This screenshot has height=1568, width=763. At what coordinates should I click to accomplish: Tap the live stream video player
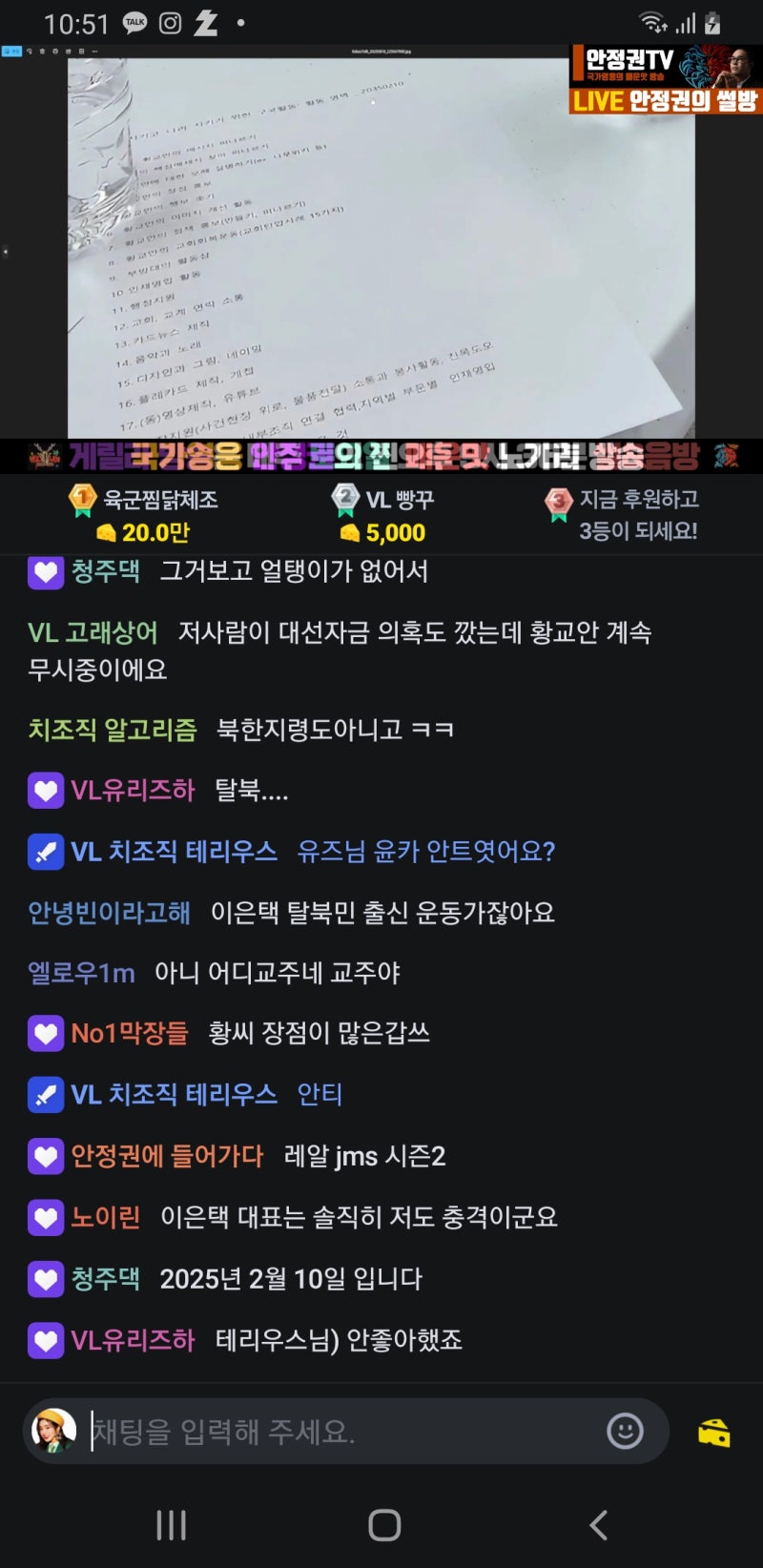381,241
